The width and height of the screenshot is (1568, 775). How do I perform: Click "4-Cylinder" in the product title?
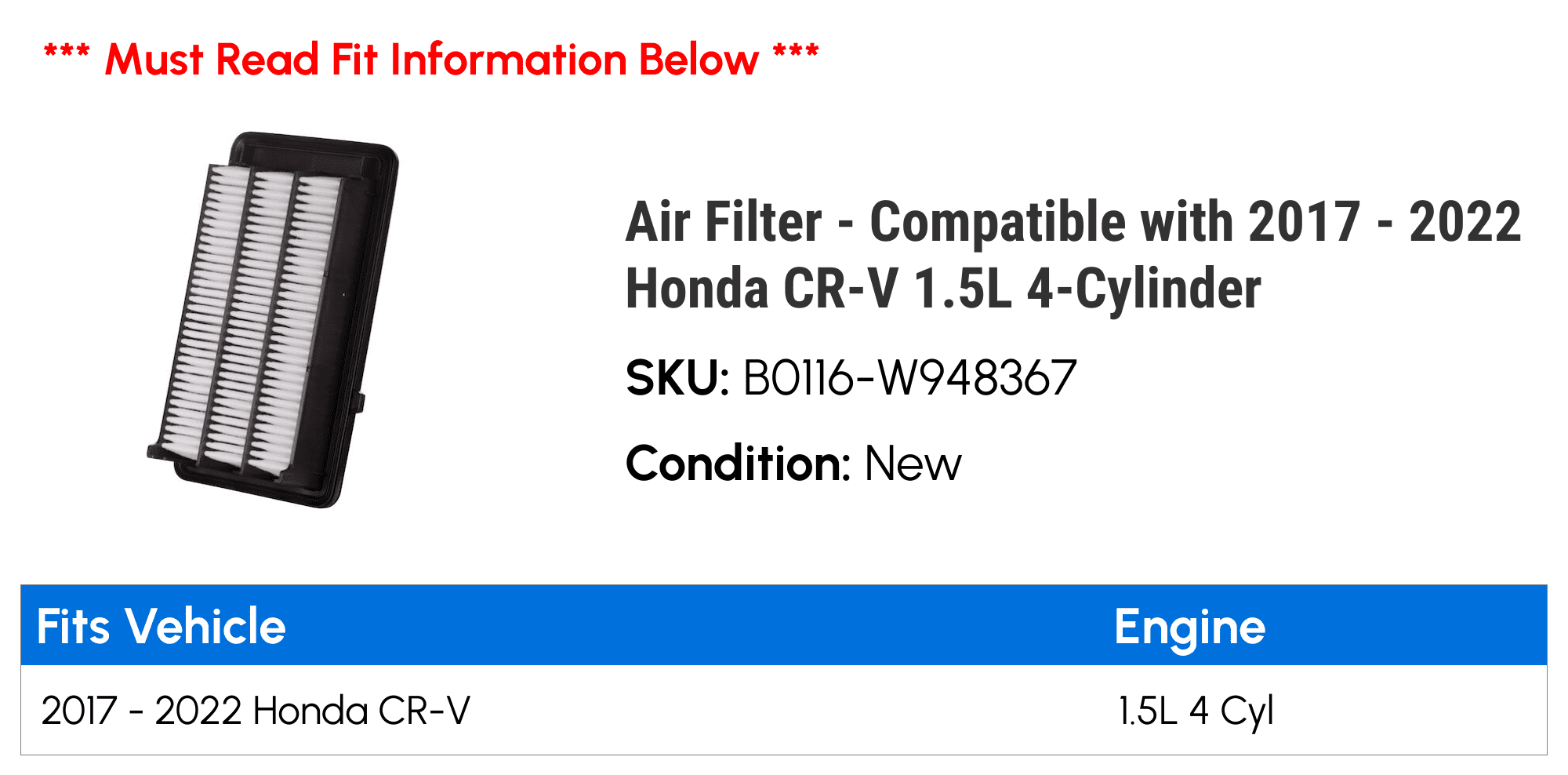coord(1144,289)
